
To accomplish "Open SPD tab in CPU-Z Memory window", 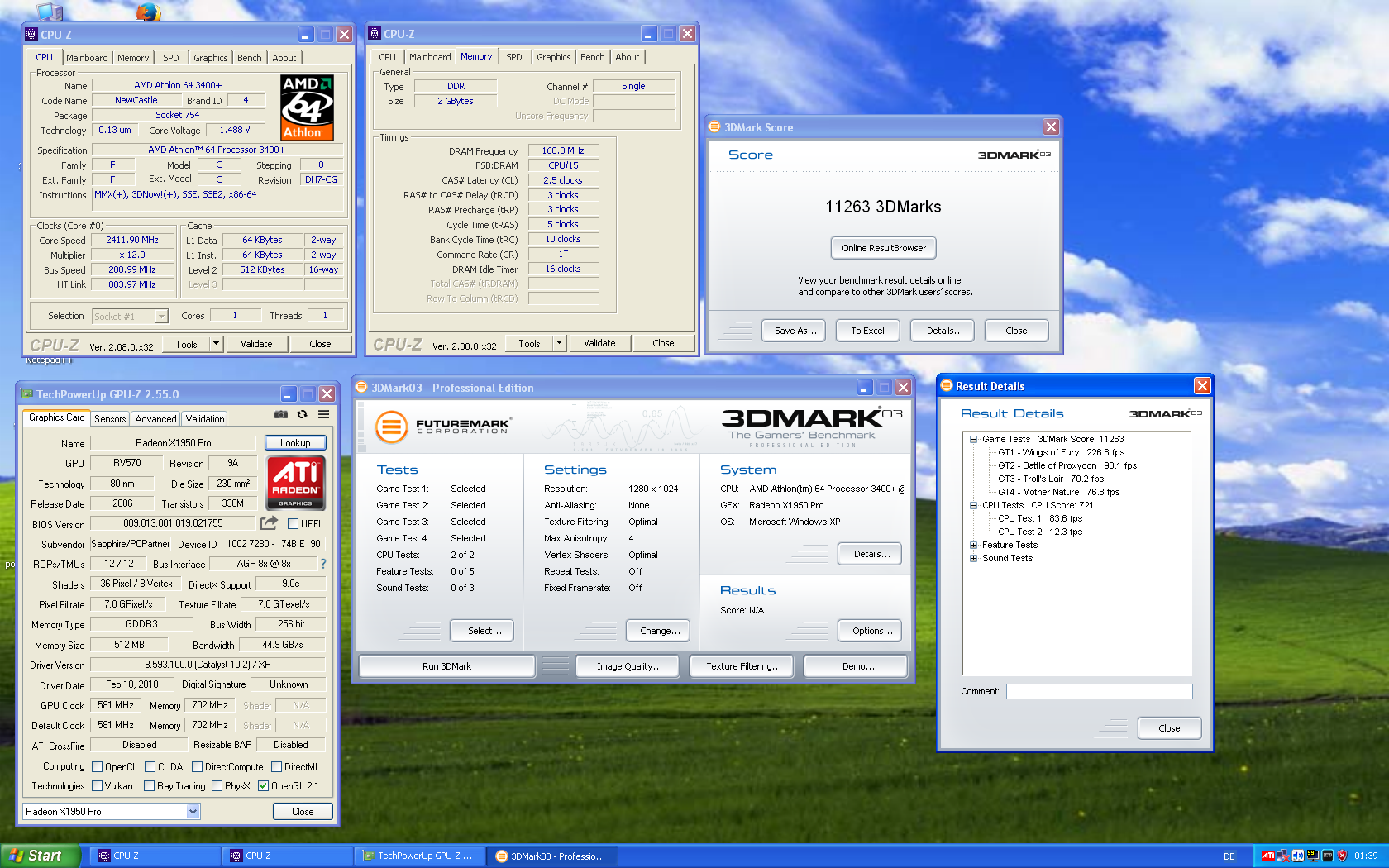I will (x=514, y=57).
